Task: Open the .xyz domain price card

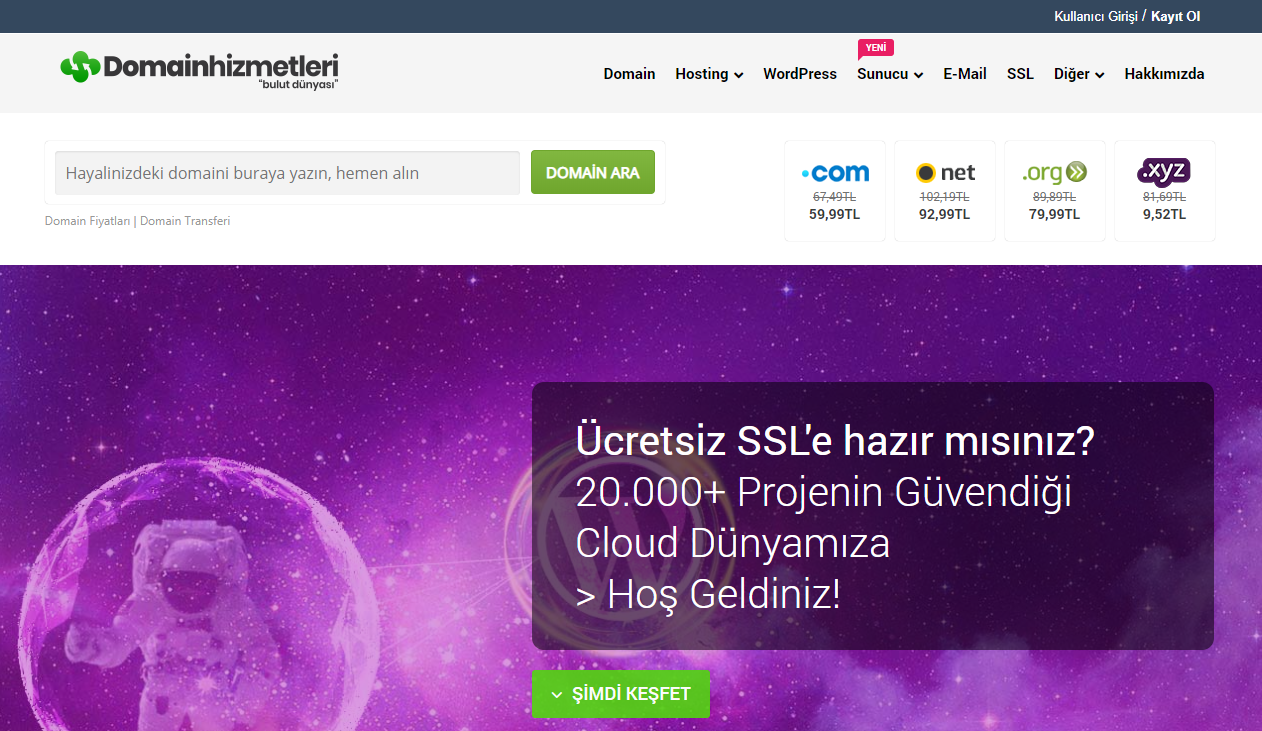Action: click(x=1165, y=191)
